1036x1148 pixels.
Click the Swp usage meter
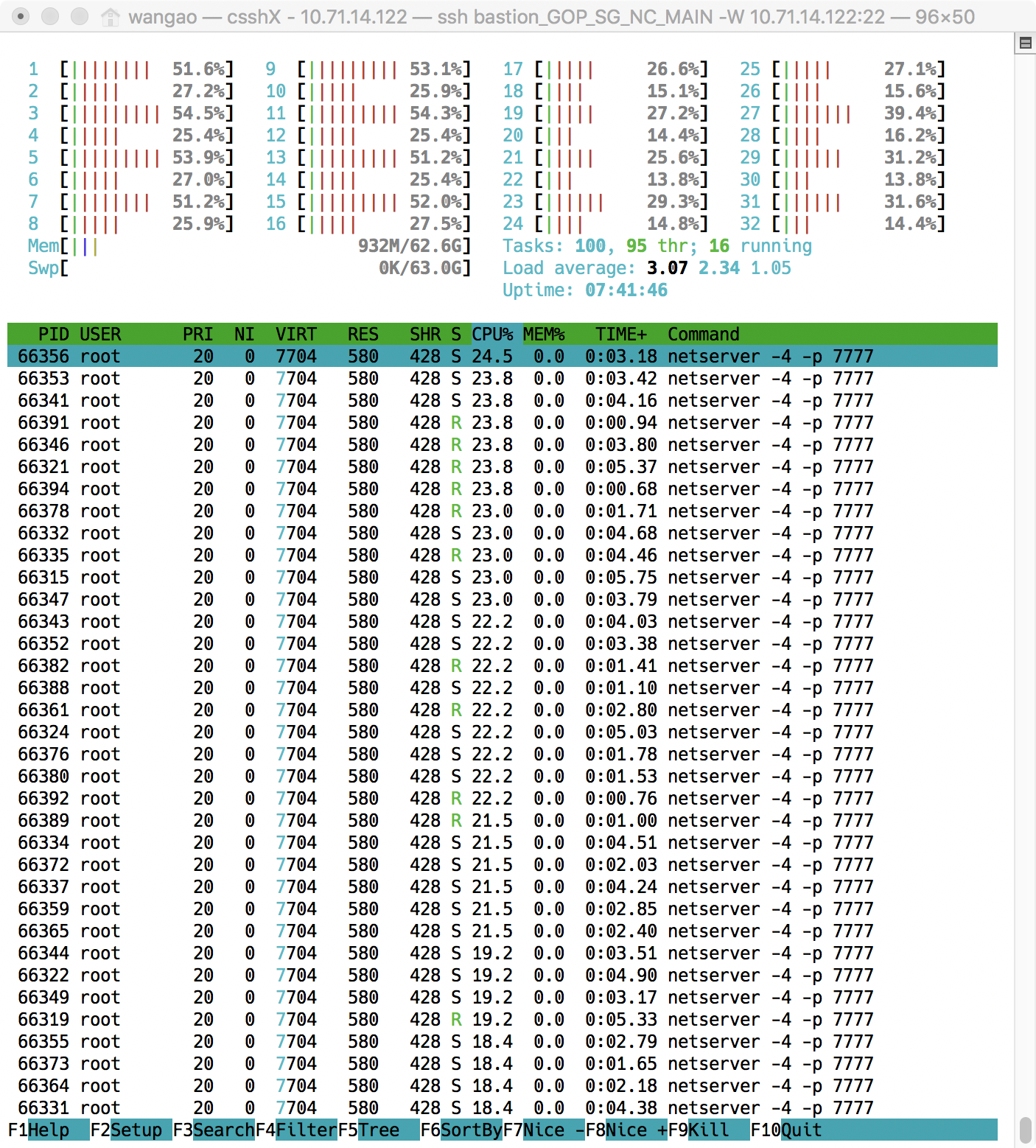(249, 267)
